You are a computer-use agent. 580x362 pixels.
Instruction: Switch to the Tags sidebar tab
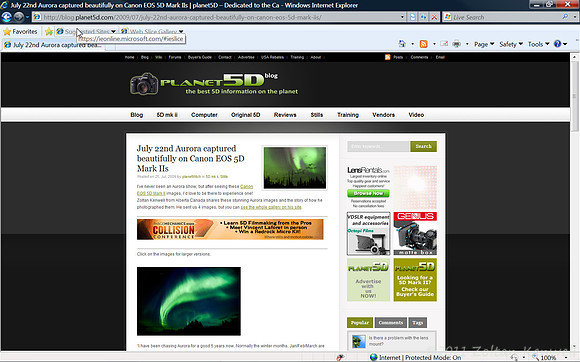click(x=418, y=322)
